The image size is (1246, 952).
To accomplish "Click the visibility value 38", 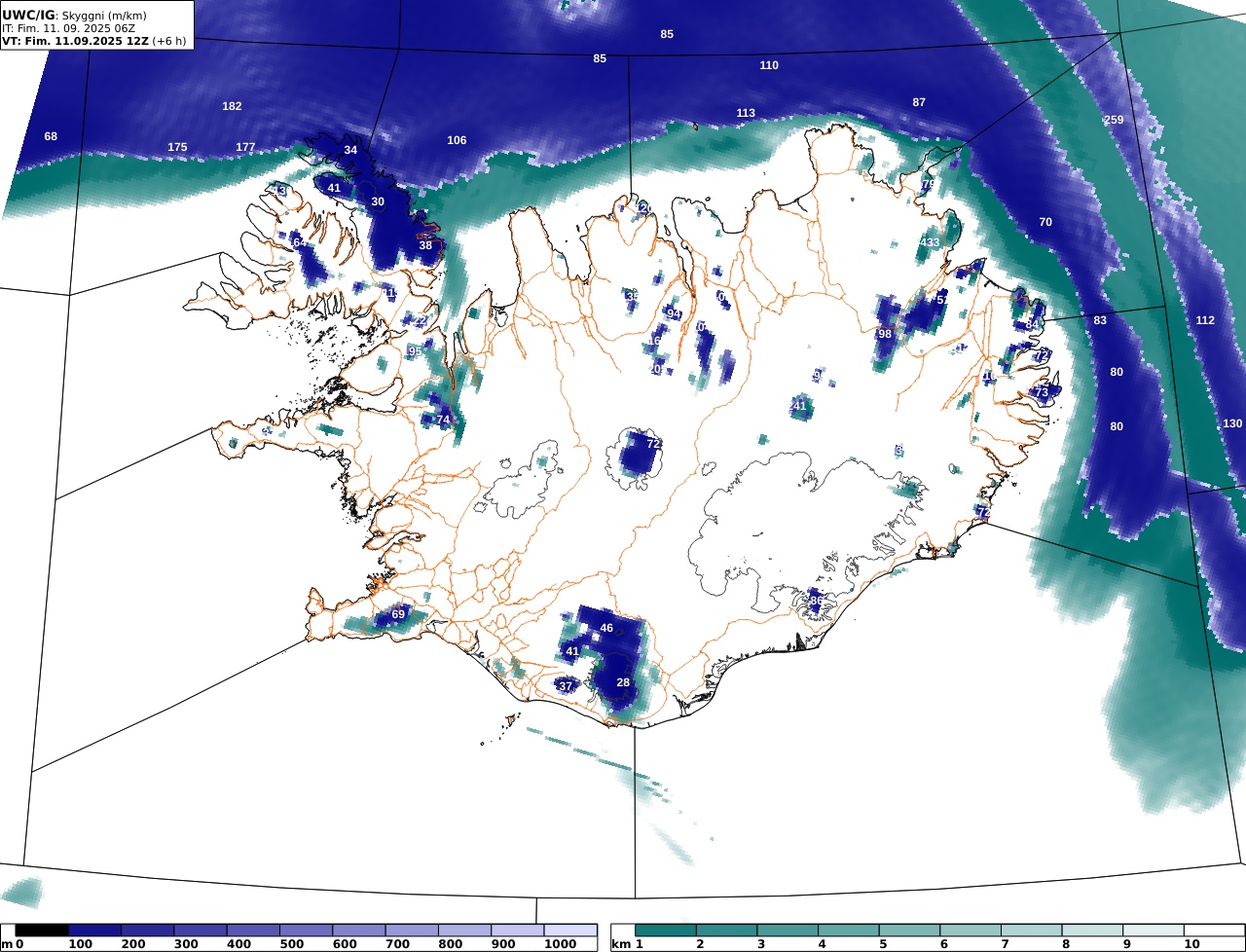I will [425, 245].
